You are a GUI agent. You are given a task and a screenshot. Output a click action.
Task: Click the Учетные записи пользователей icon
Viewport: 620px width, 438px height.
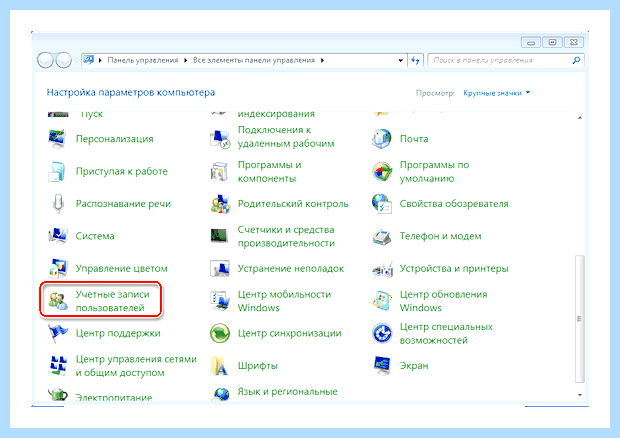58,301
